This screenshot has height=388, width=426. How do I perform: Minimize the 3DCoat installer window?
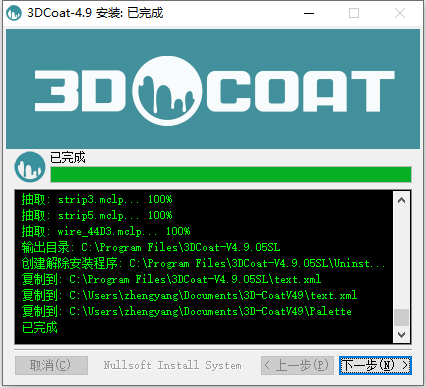pos(309,13)
